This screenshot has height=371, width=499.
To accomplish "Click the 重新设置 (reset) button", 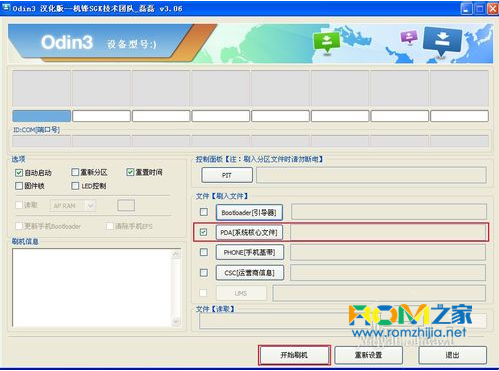I will (368, 355).
